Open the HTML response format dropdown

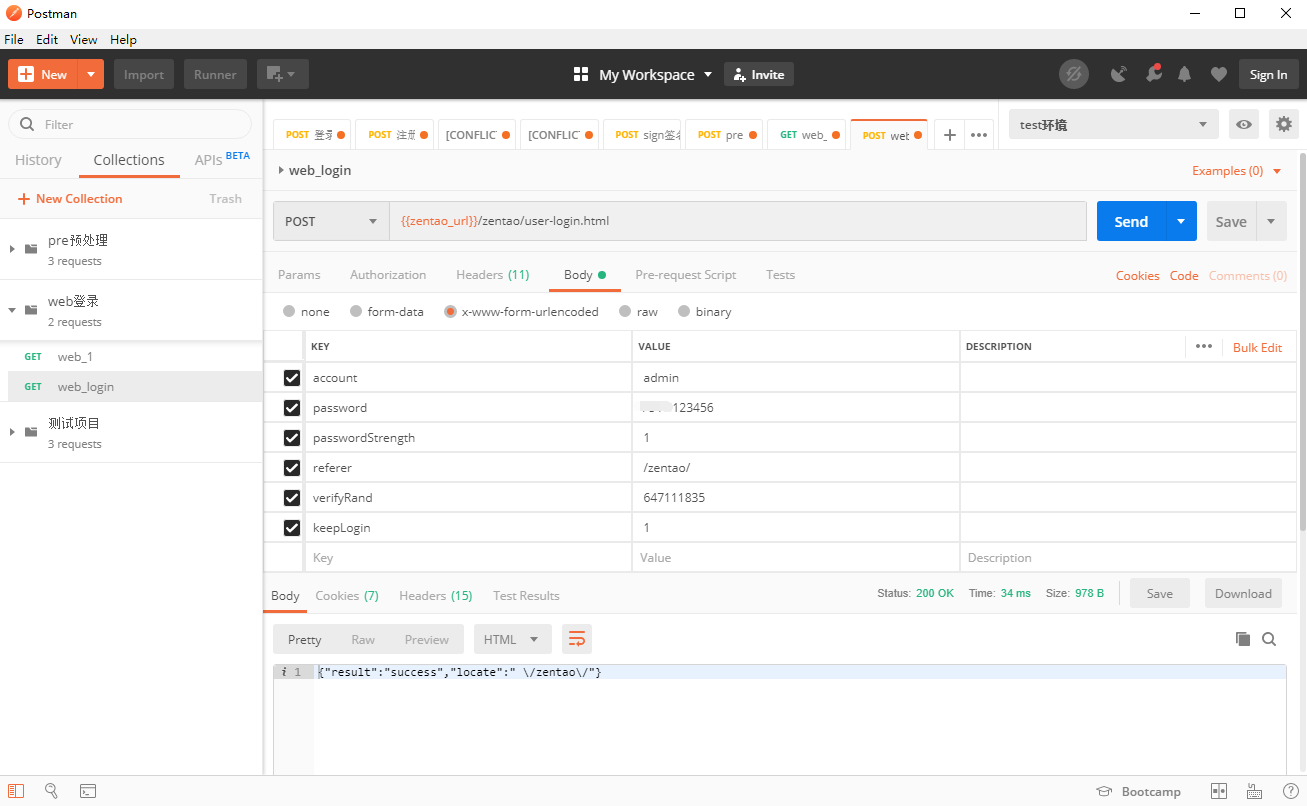point(512,639)
